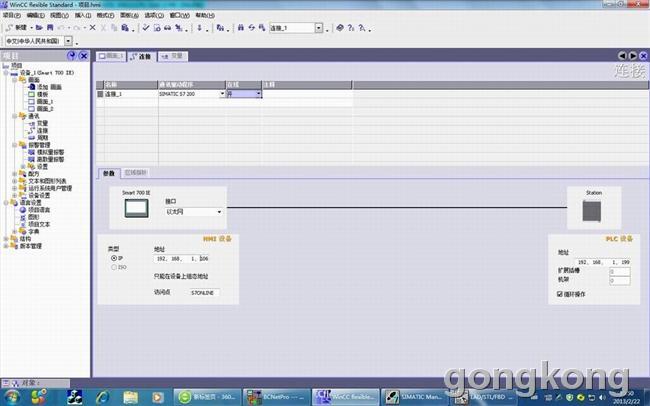Open the 窗口 (Window) menu

click(179, 15)
